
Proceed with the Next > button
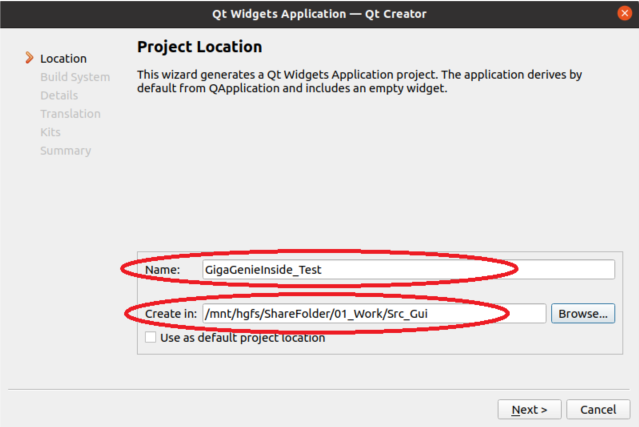(529, 409)
